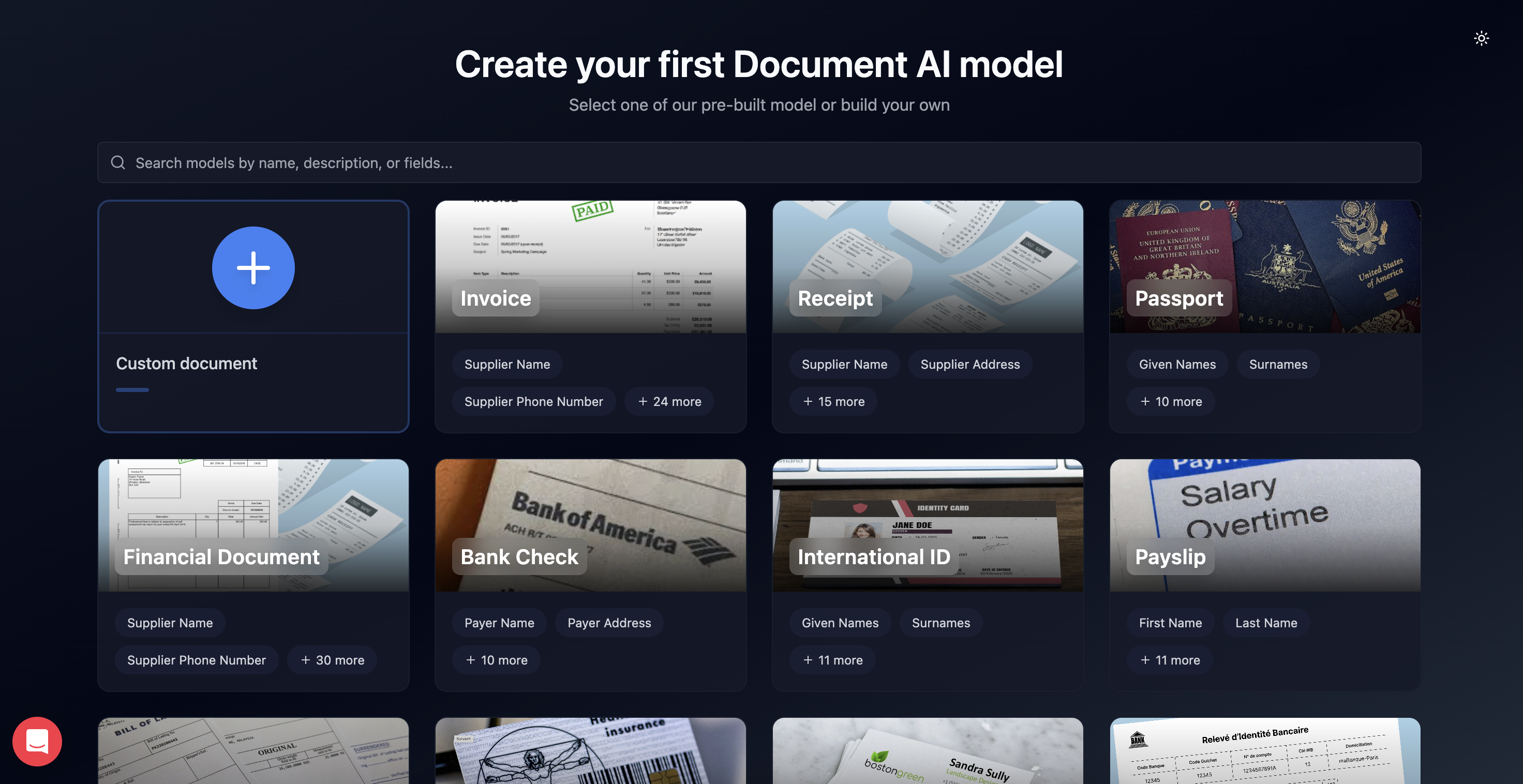Click the blue plus icon for custom document

(253, 267)
